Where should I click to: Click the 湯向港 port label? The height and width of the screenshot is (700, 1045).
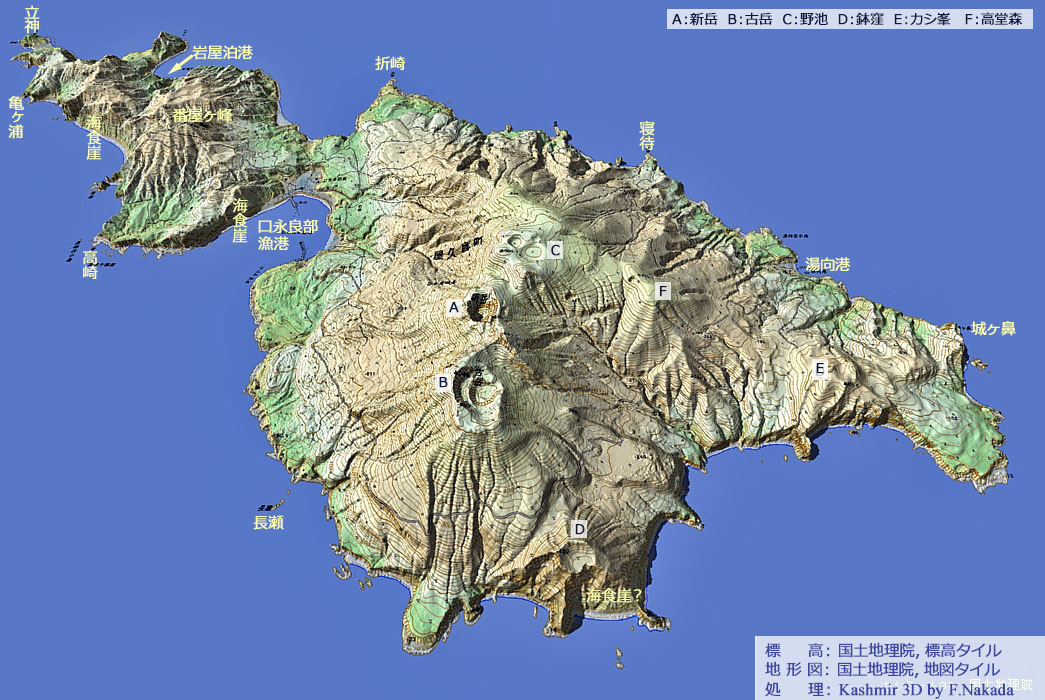point(827,265)
